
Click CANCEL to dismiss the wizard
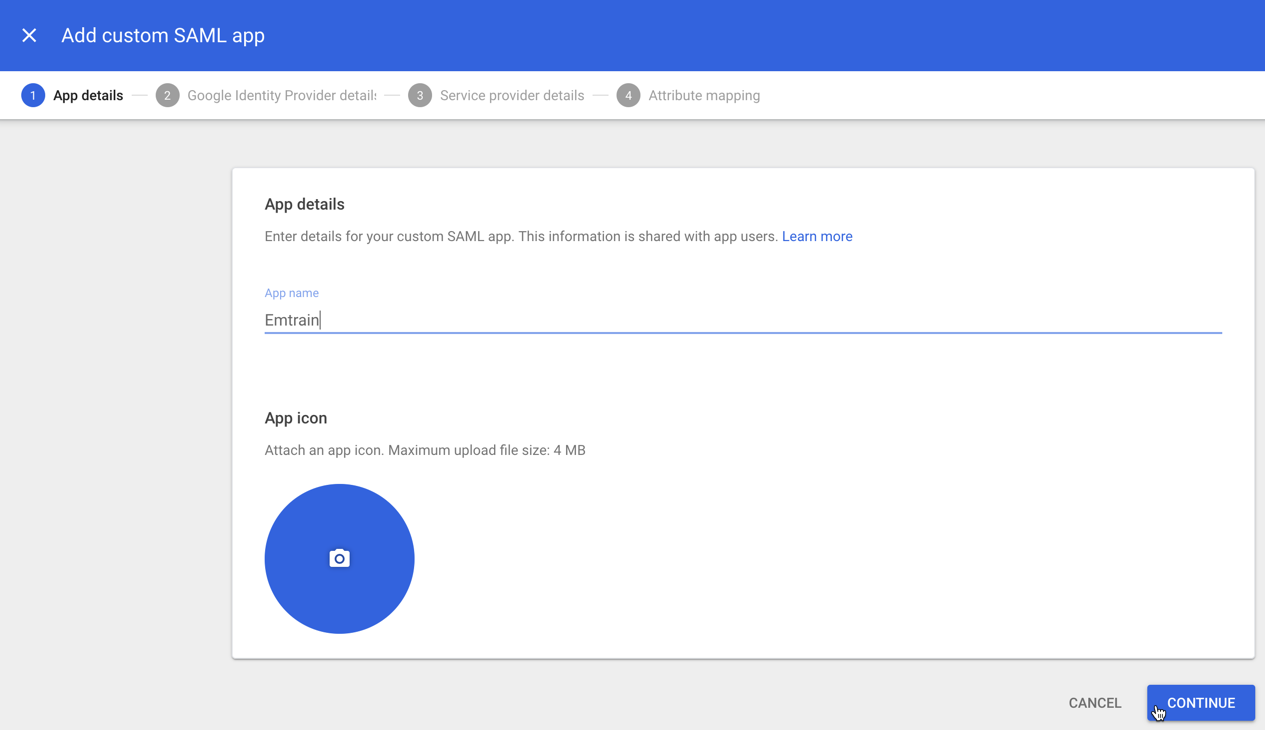coord(1094,703)
